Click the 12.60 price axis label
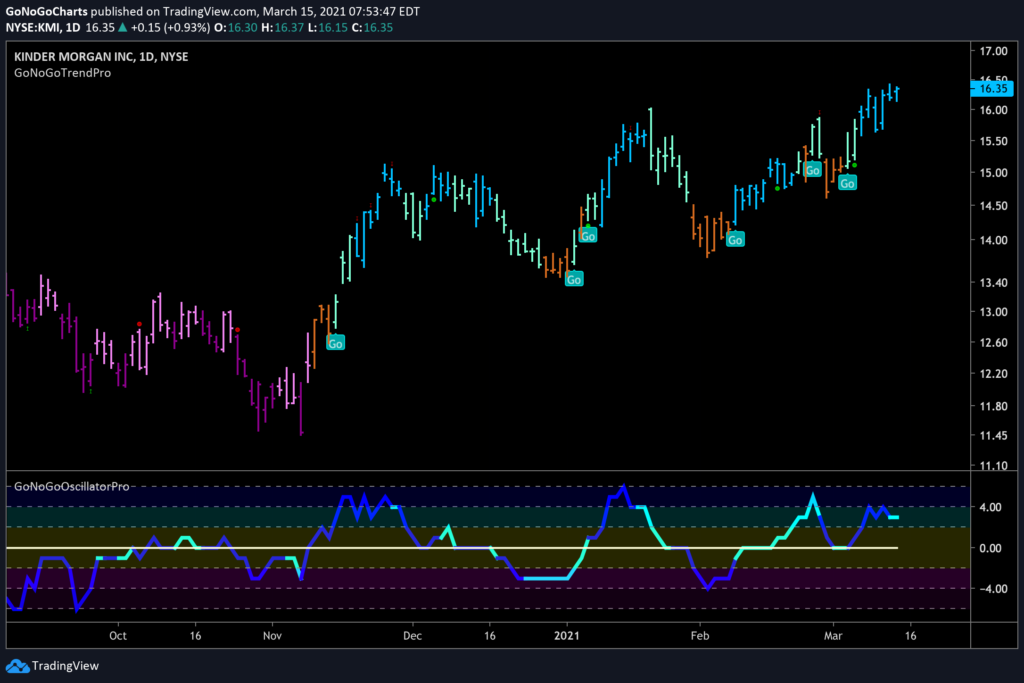This screenshot has height=683, width=1024. (x=993, y=343)
